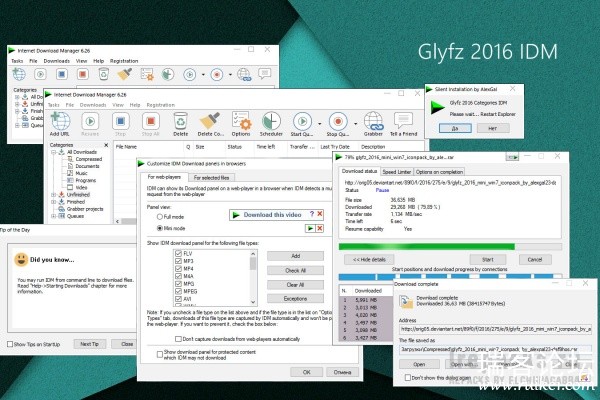Open the dropdown arrow beside the red record icon in the background IDM window
The image size is (600, 400).
tap(230, 75)
